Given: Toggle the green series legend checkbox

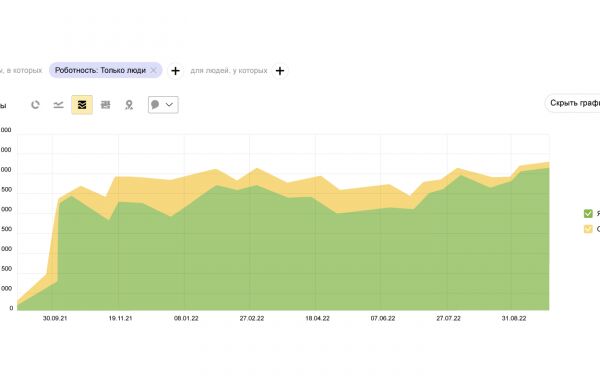Looking at the screenshot, I should click(588, 213).
